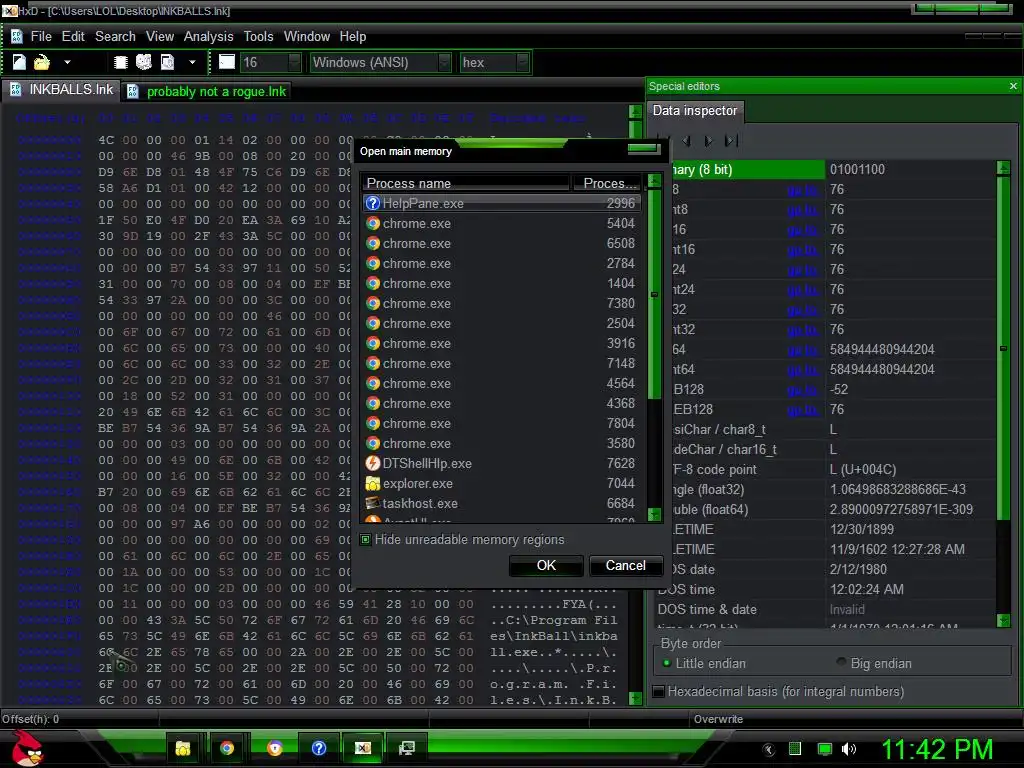The image size is (1024, 768).
Task: Click the go to link beside 64 row
Action: pos(803,349)
